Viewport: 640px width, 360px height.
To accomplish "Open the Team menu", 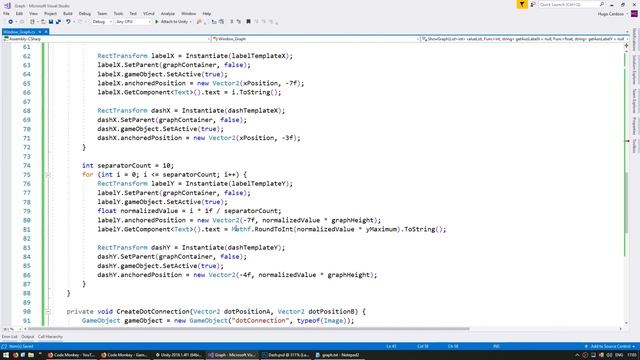I will click(x=102, y=13).
